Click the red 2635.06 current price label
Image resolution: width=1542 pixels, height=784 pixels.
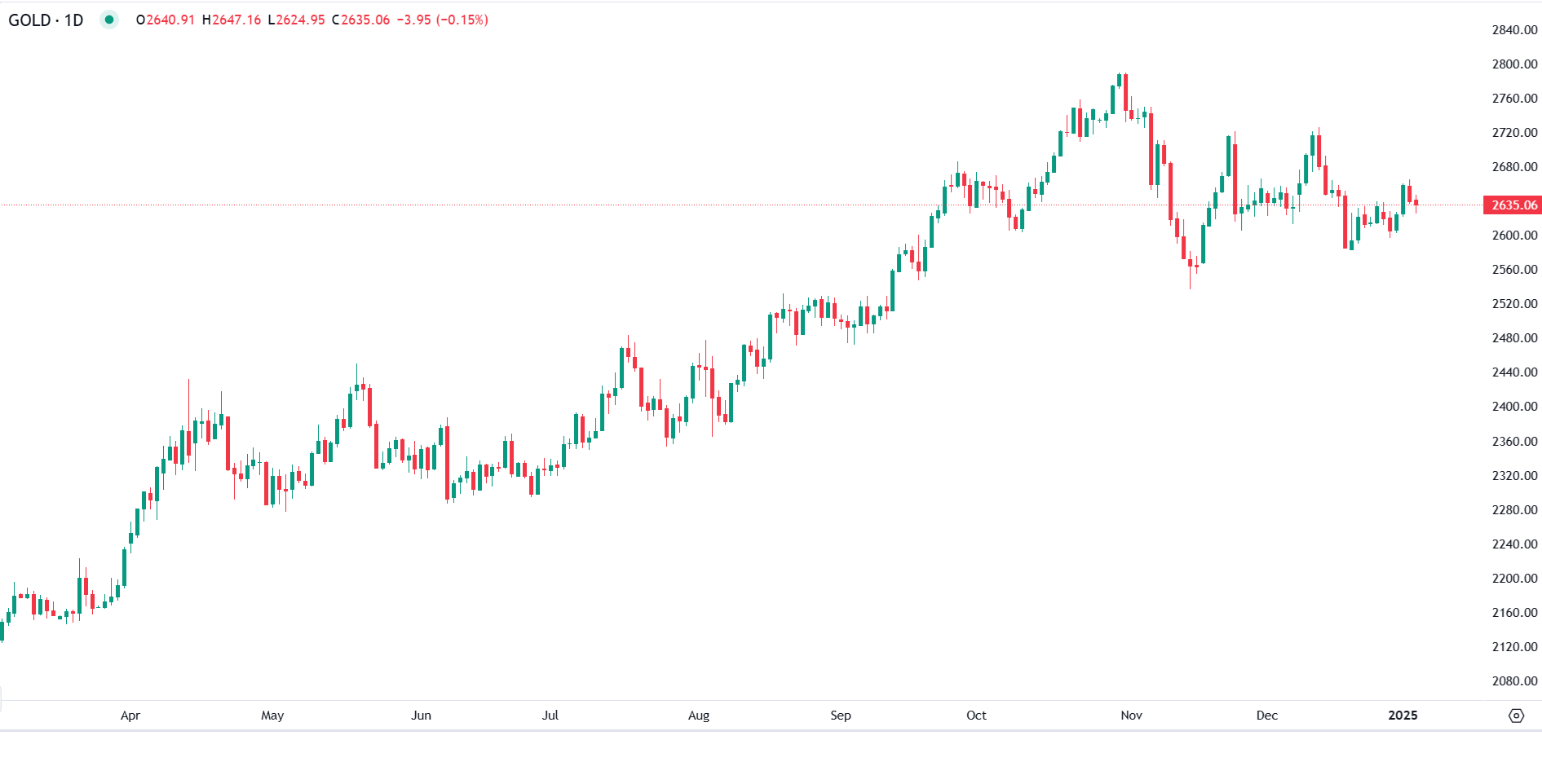[x=1513, y=205]
